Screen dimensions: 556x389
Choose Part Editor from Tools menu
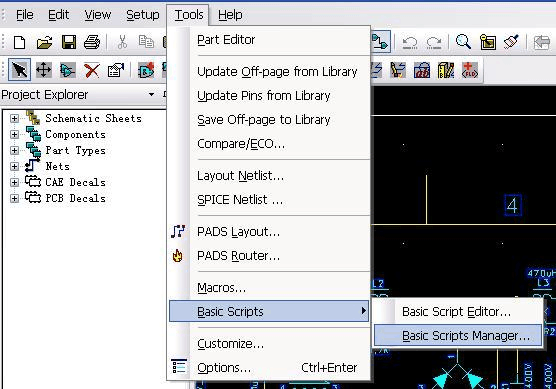[x=269, y=40]
